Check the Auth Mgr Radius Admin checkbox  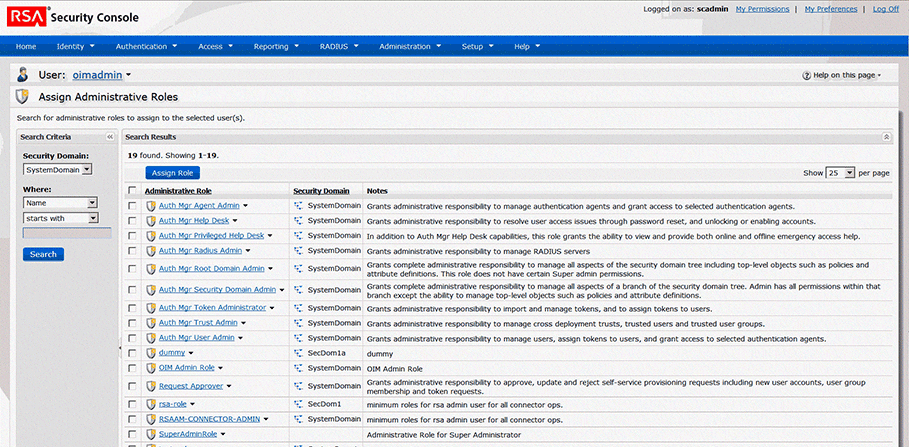pos(133,251)
